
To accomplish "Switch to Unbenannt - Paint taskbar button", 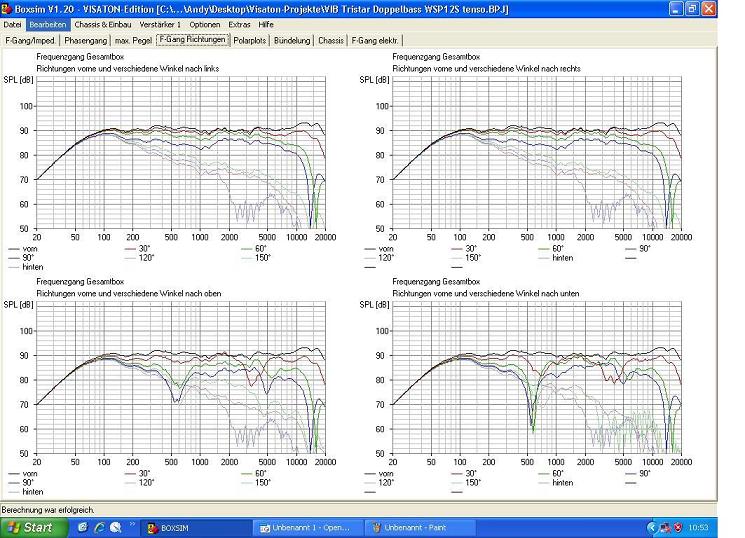I will pyautogui.click(x=410, y=527).
